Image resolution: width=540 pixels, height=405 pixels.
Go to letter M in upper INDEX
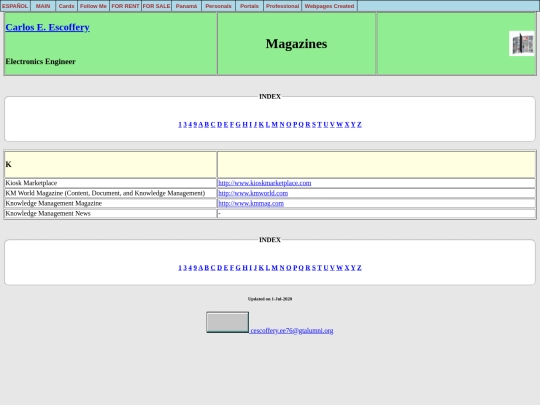click(x=274, y=124)
